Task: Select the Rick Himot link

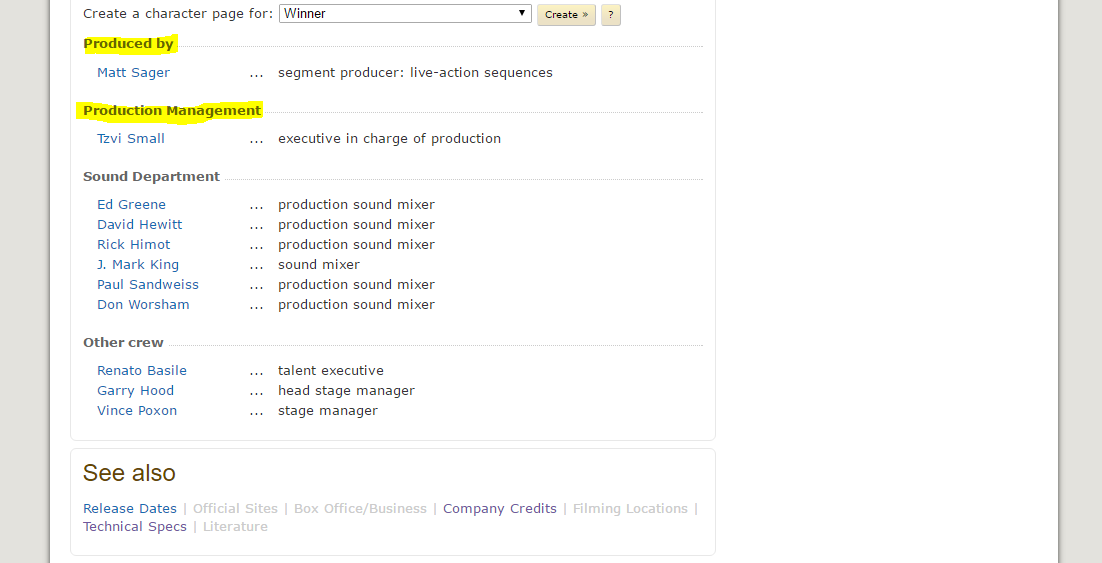Action: click(133, 245)
